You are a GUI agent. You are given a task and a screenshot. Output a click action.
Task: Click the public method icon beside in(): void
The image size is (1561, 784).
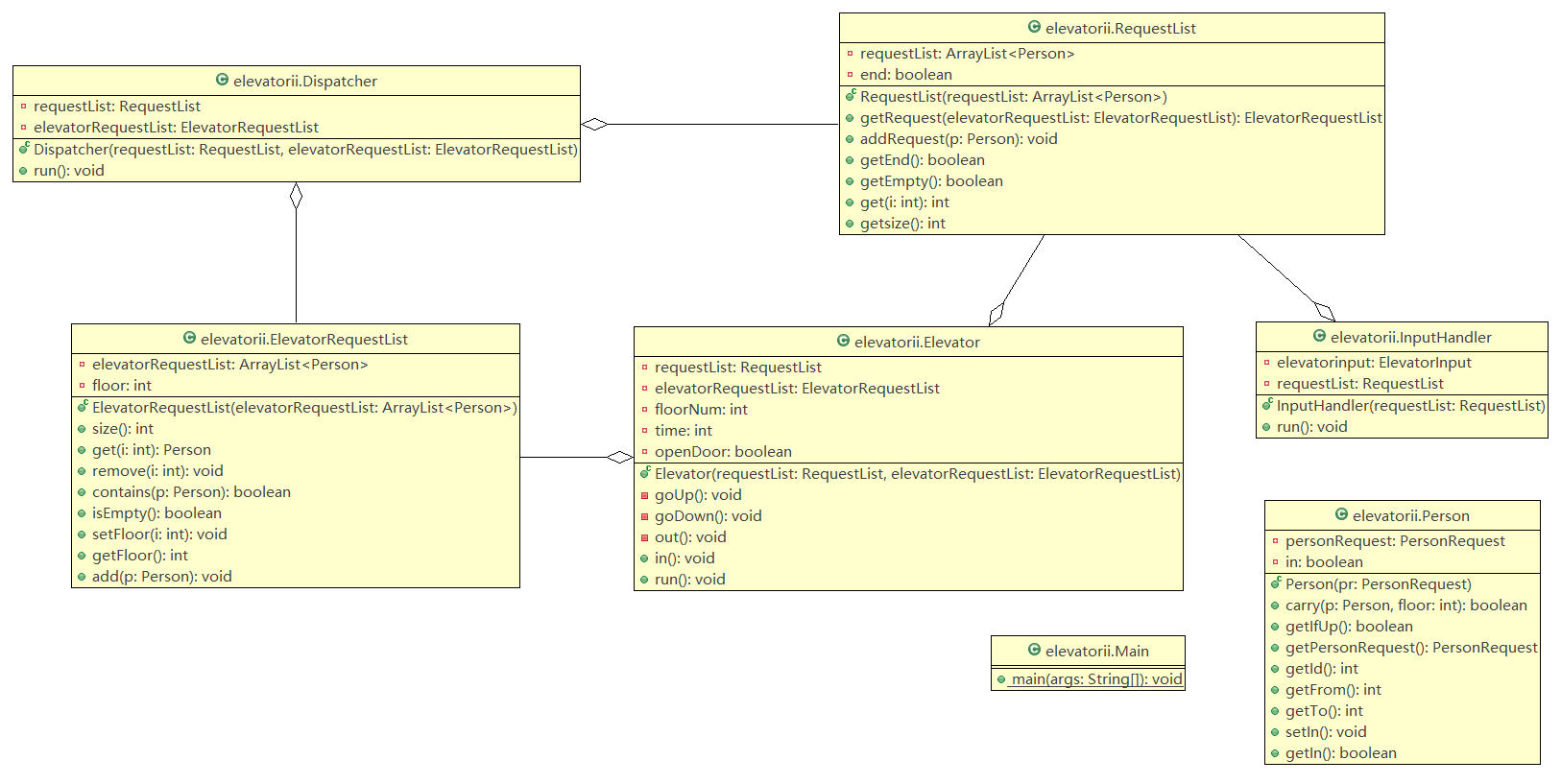[x=645, y=558]
